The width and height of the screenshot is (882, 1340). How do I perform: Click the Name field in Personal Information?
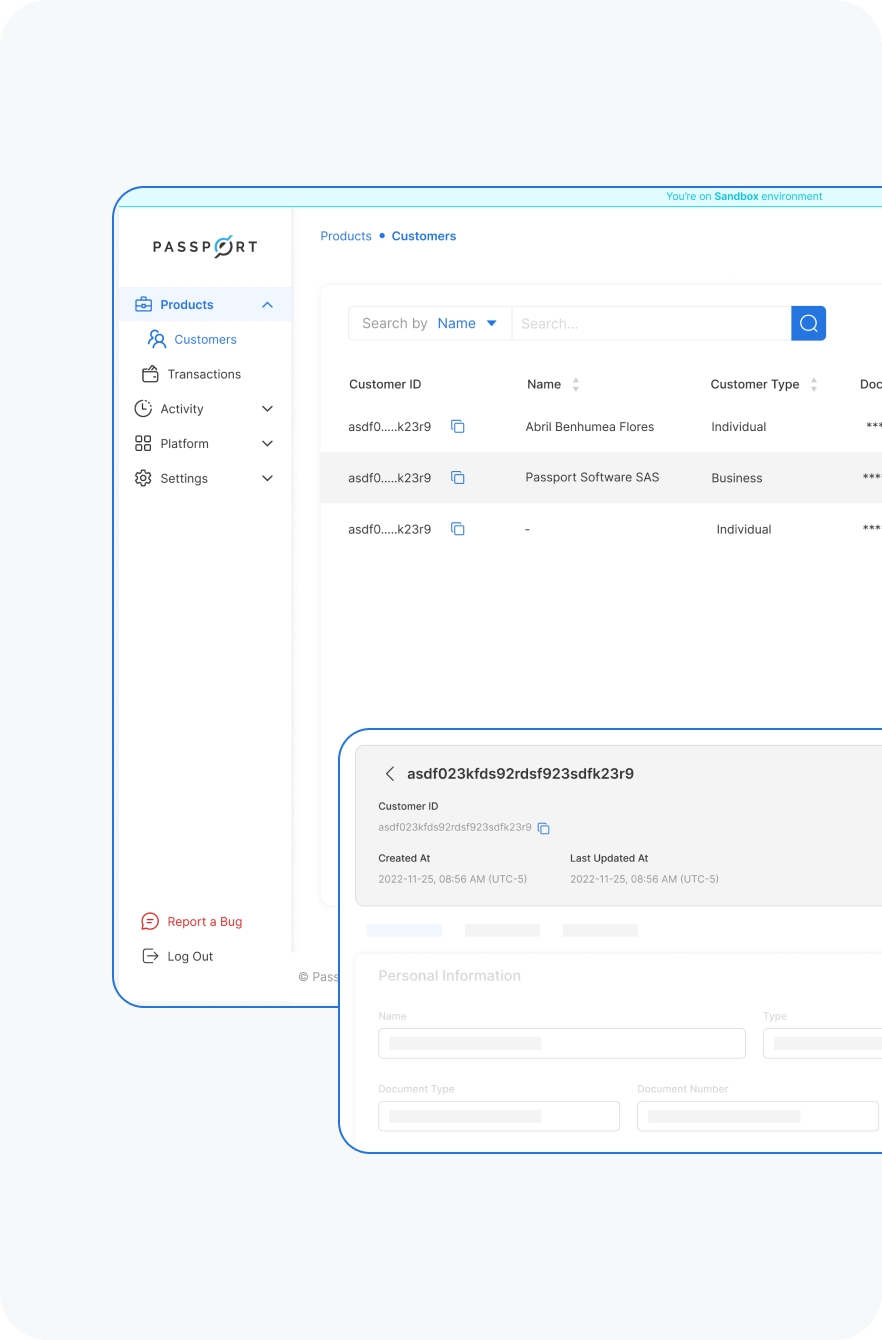pos(562,1043)
